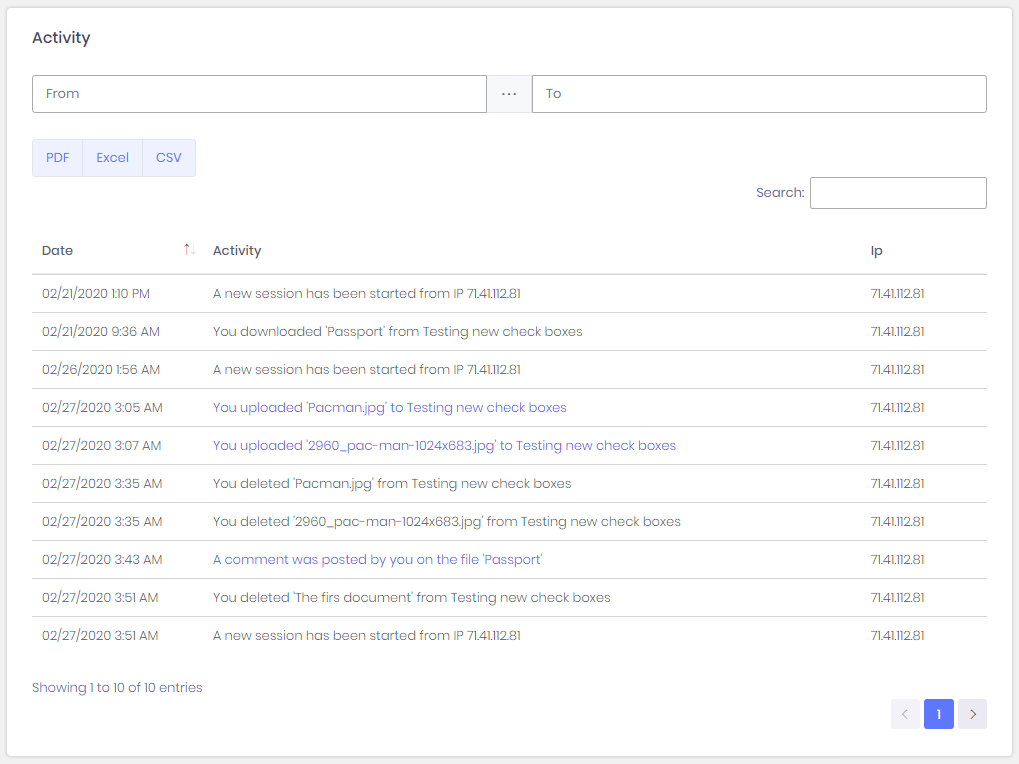The height and width of the screenshot is (764, 1019).
Task: Export the activity log to Excel
Action: pyautogui.click(x=112, y=157)
